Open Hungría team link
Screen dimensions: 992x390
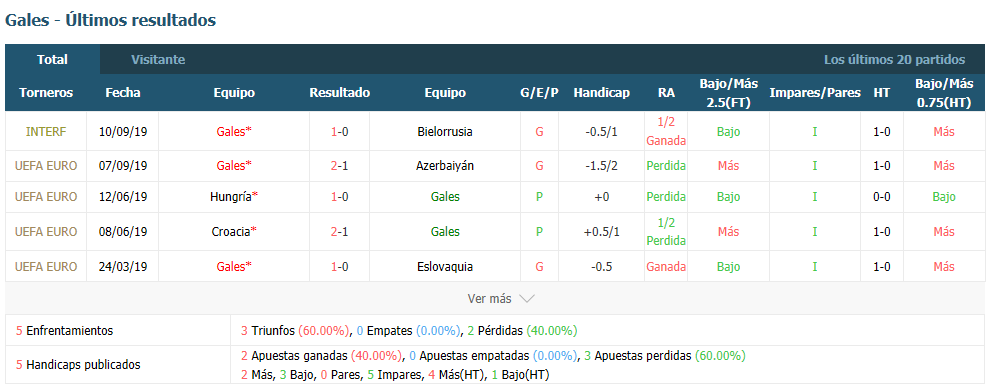tap(231, 197)
